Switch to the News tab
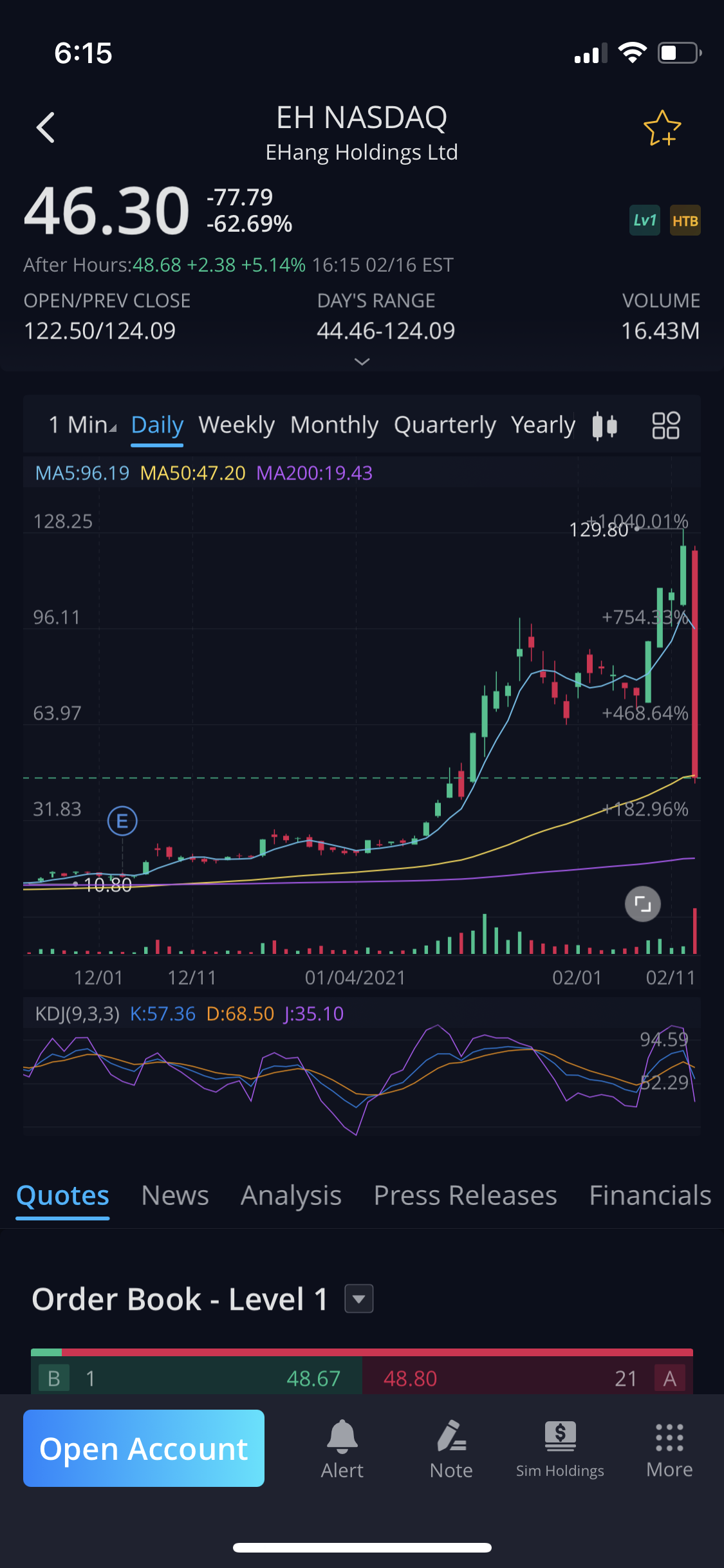The image size is (724, 1568). click(x=175, y=1196)
